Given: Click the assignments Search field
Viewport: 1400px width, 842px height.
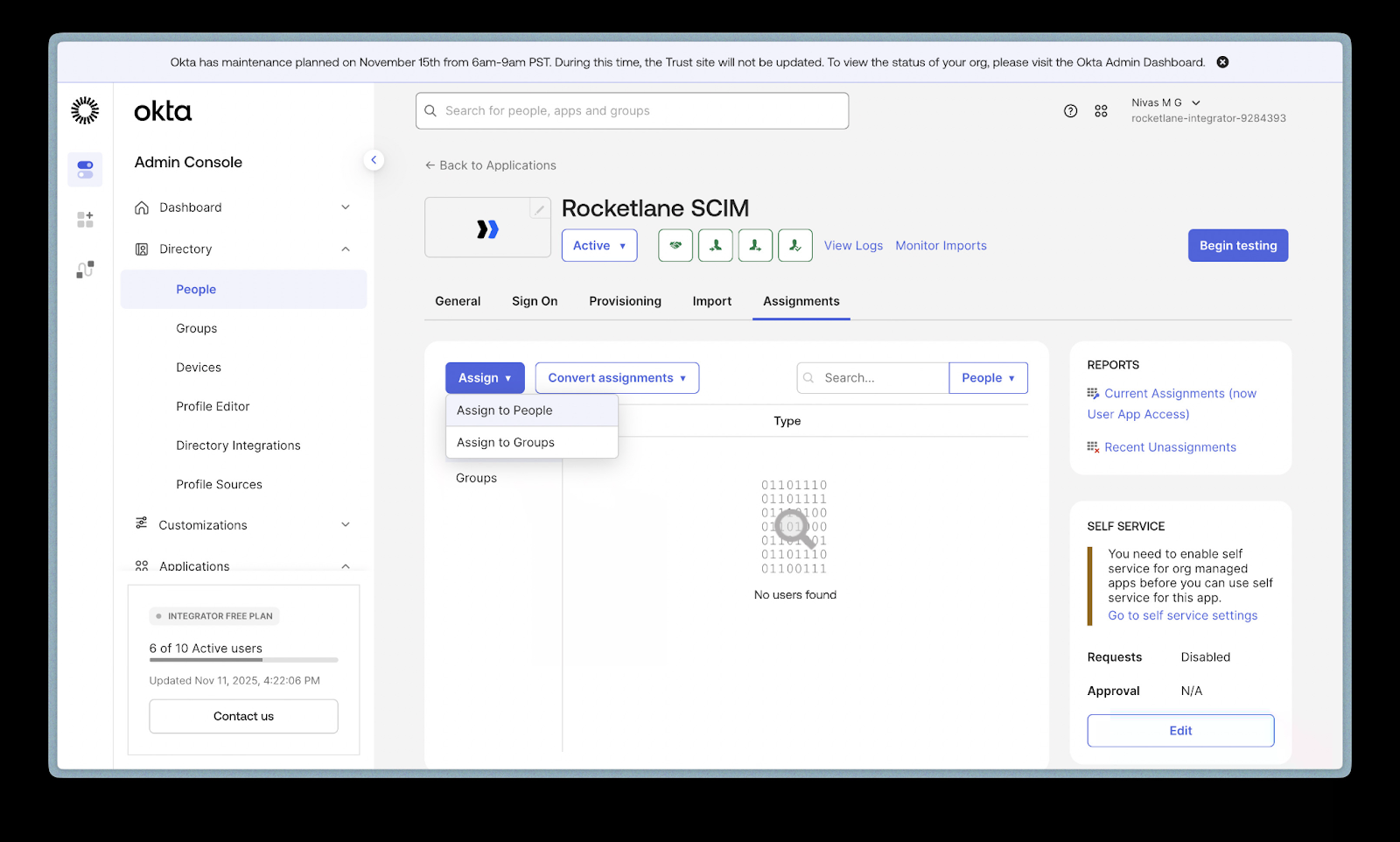Looking at the screenshot, I should (x=872, y=378).
